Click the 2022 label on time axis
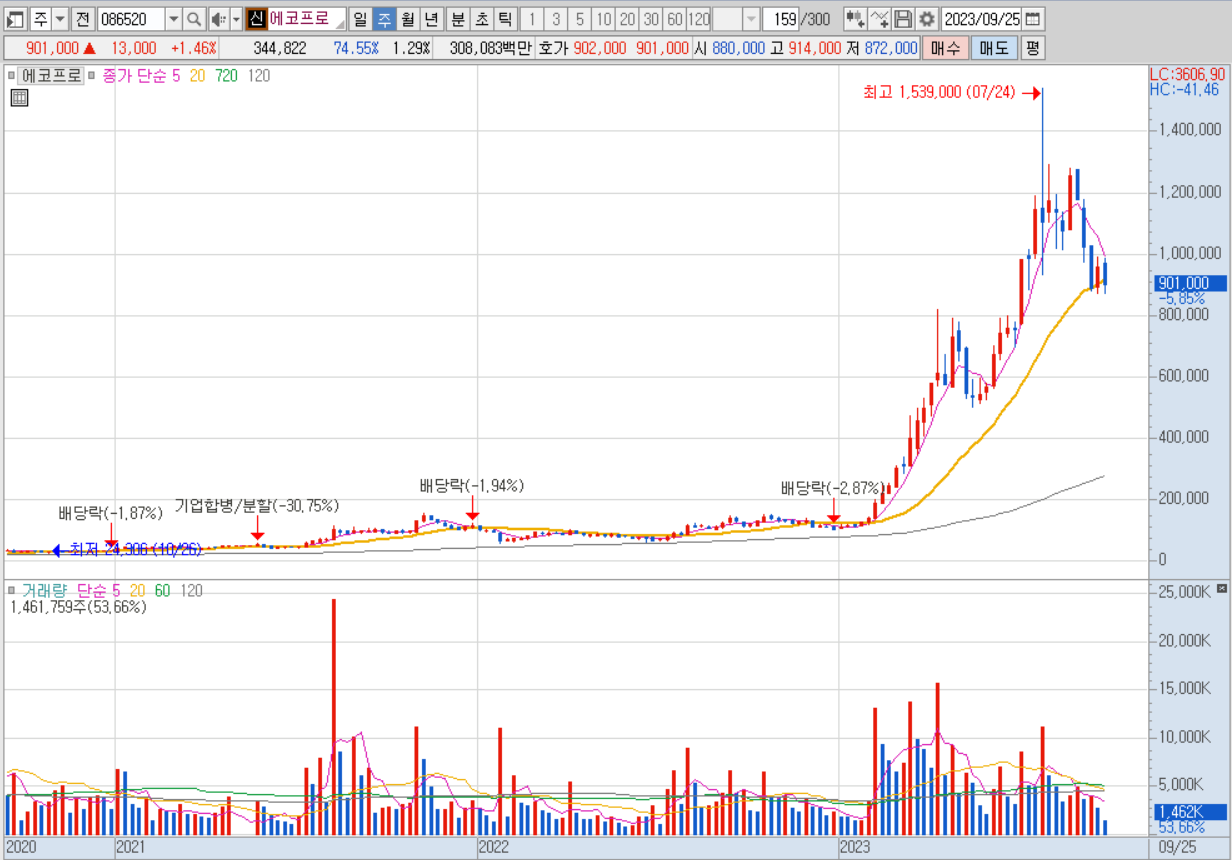The image size is (1232, 860). pyautogui.click(x=495, y=847)
